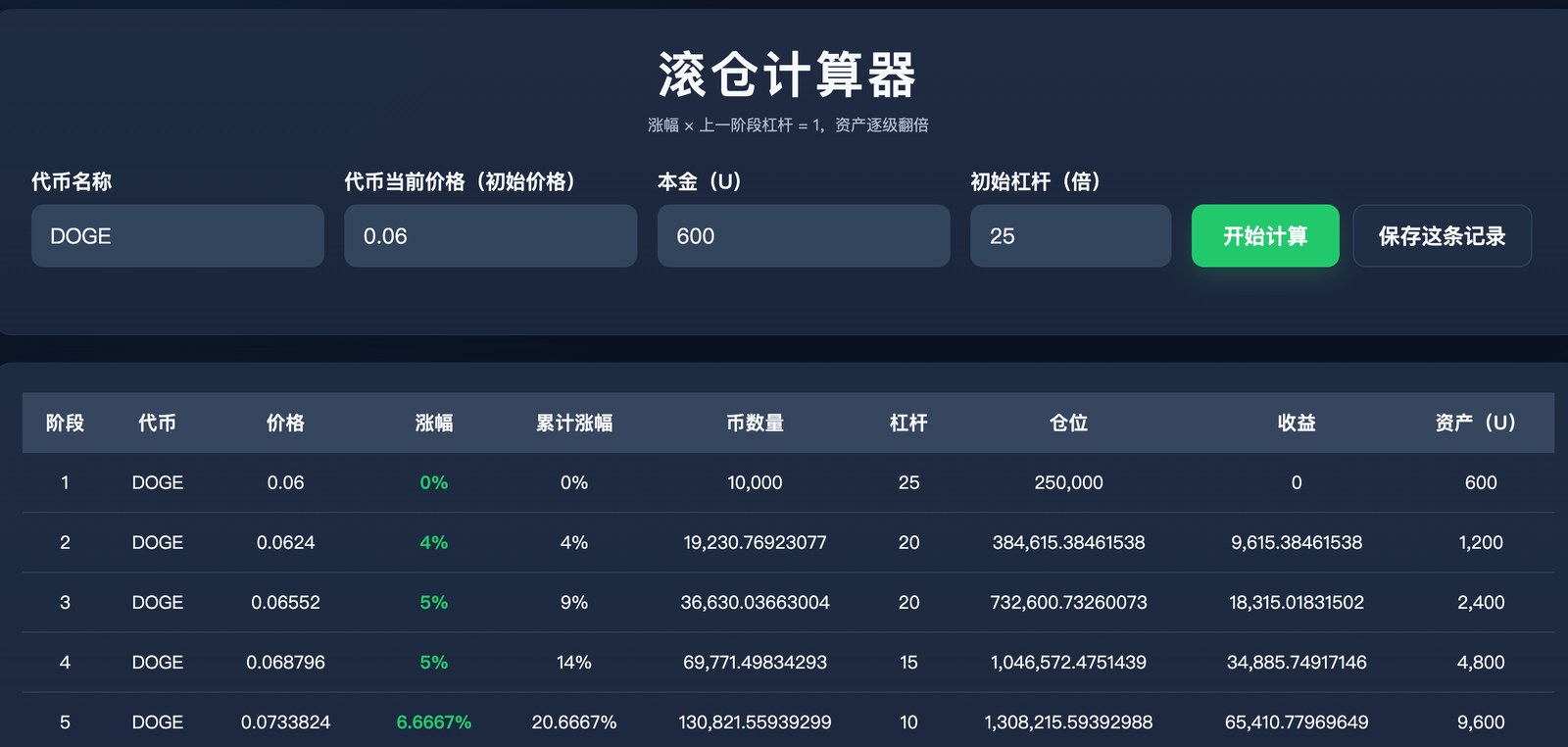Focus the initial price field showing 0.06
This screenshot has height=747, width=1568.
(490, 235)
